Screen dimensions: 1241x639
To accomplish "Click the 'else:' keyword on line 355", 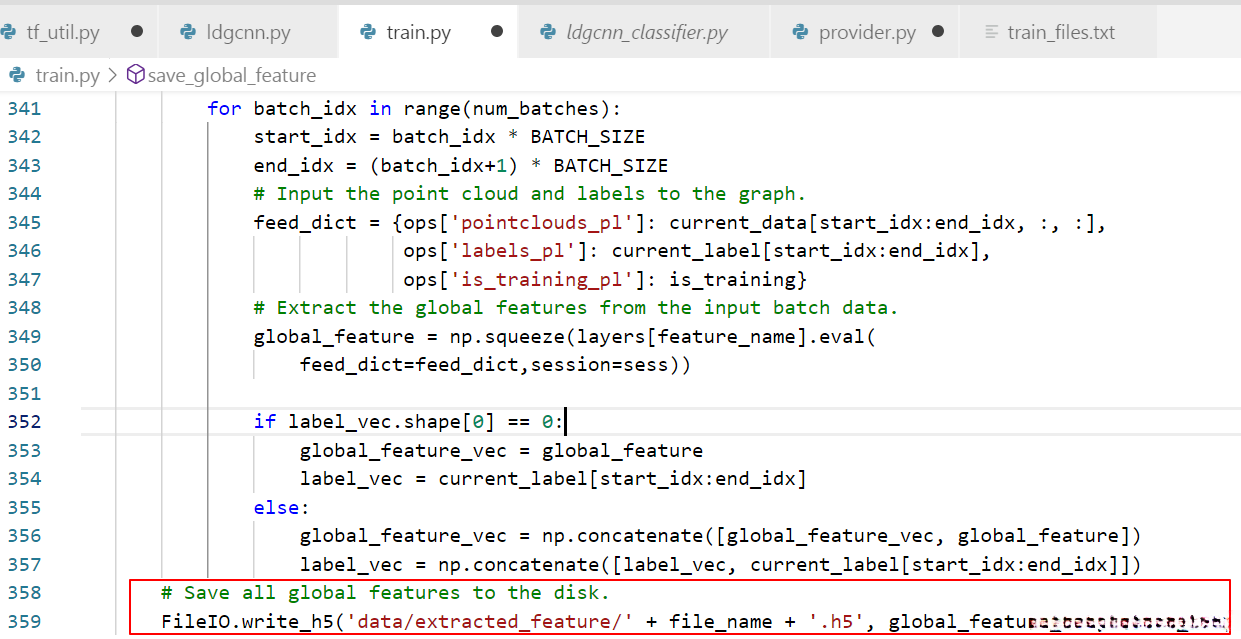I will [282, 507].
